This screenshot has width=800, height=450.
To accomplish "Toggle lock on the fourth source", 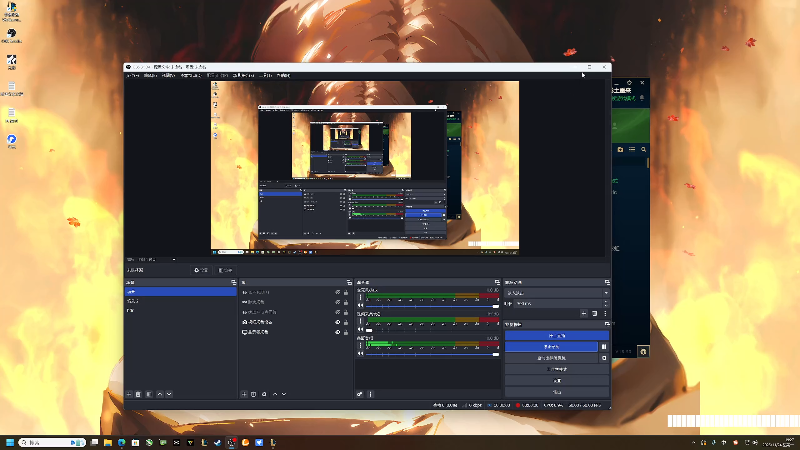I will (346, 322).
